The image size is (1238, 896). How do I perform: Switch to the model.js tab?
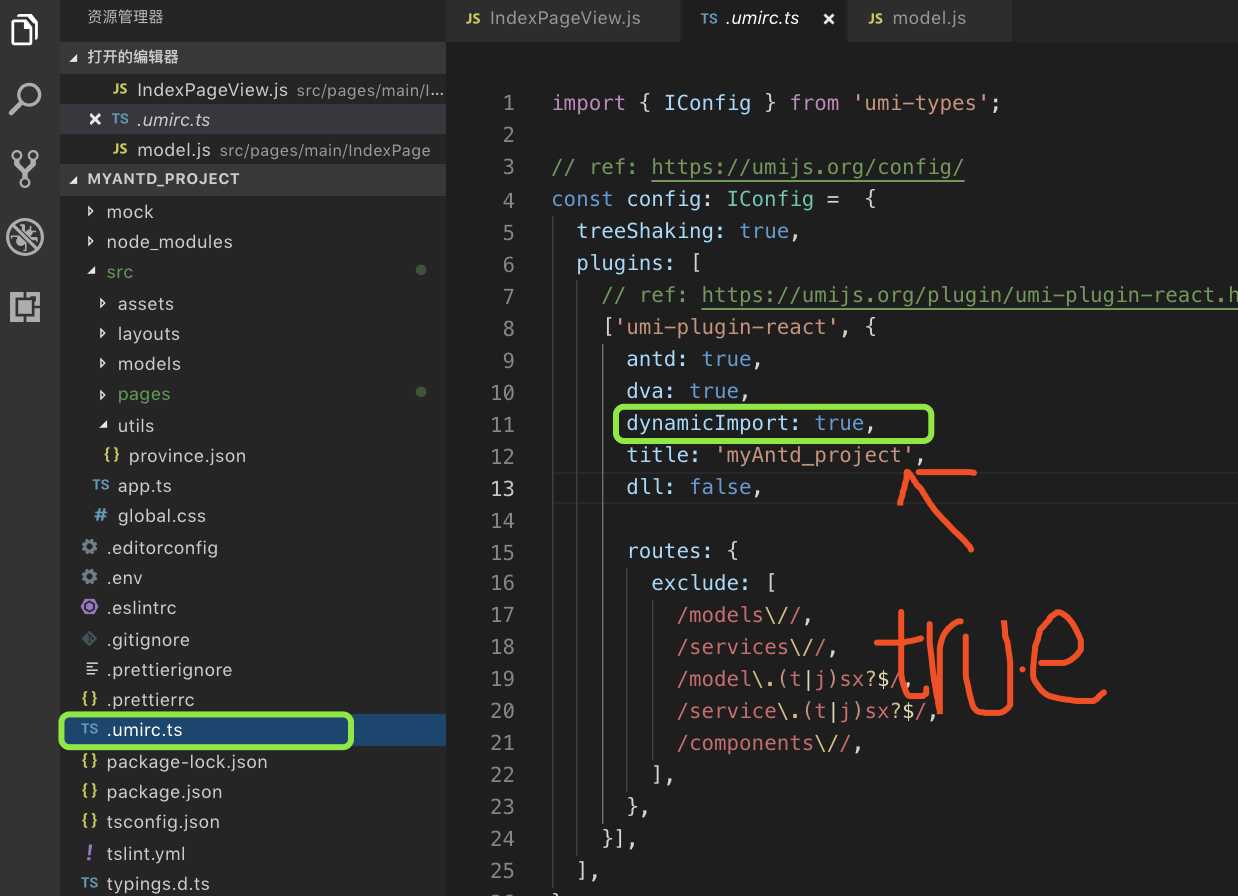click(929, 18)
